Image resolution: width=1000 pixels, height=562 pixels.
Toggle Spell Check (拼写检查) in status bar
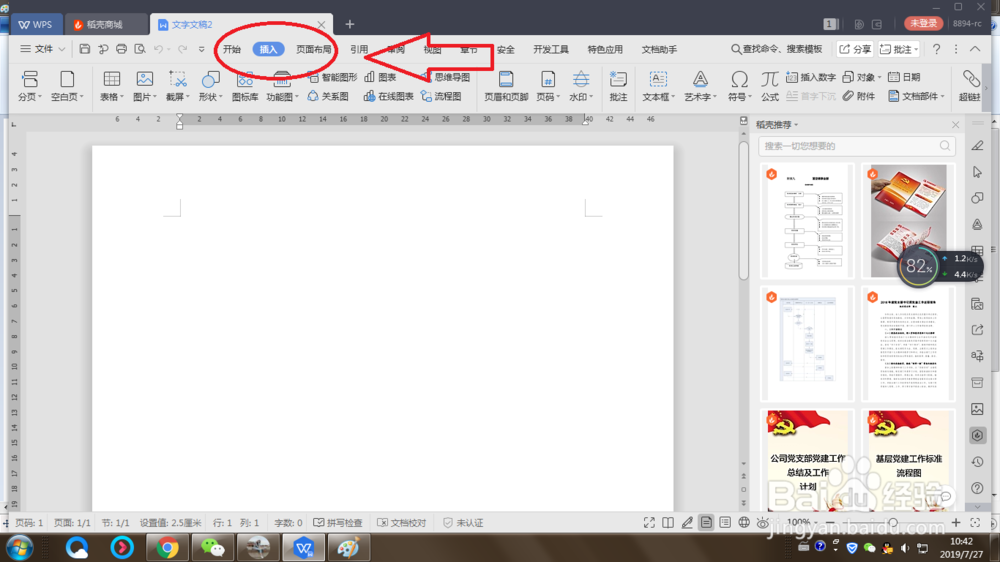338,522
